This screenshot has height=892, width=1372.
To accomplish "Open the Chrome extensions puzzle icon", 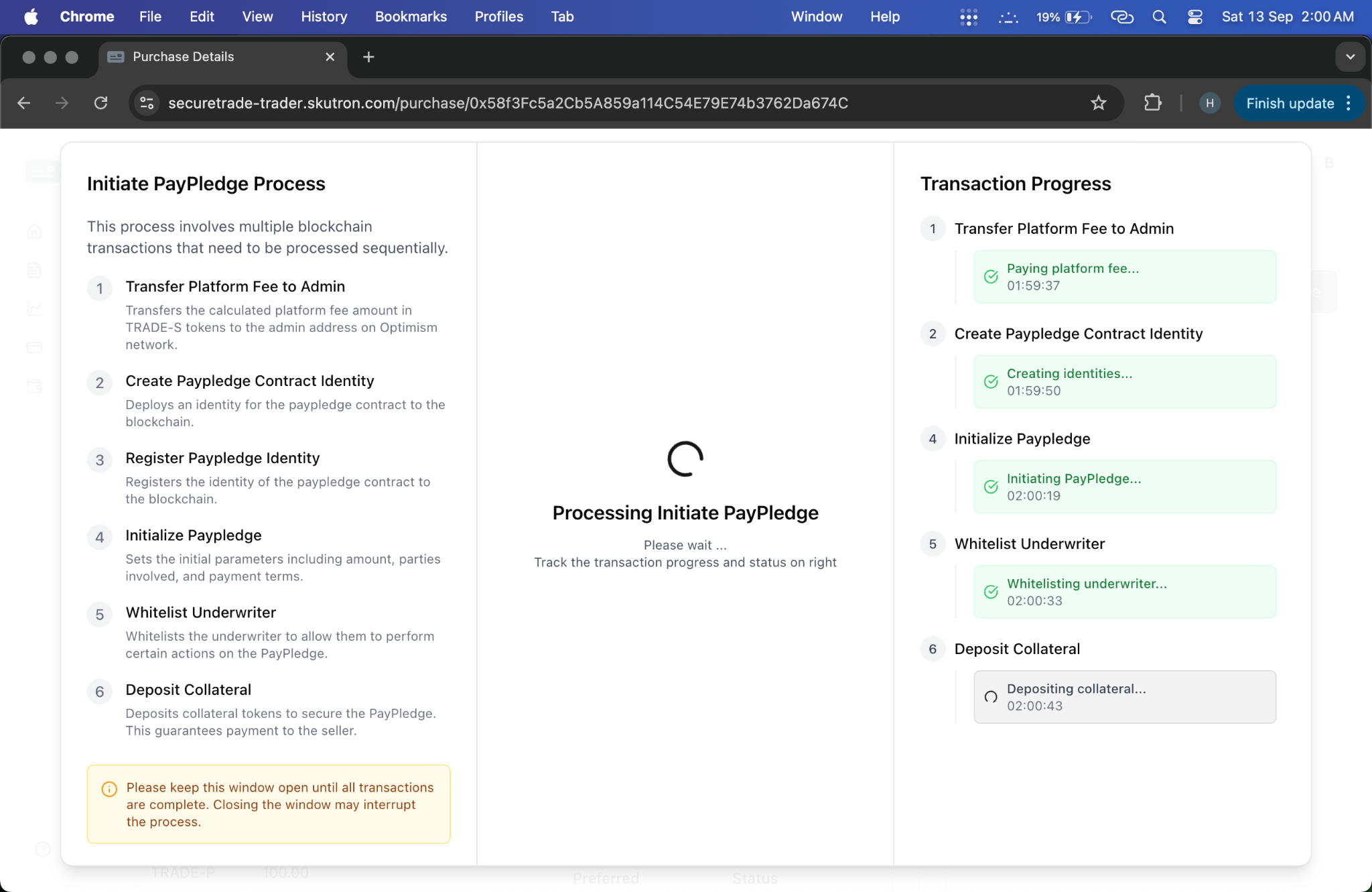I will pos(1152,103).
